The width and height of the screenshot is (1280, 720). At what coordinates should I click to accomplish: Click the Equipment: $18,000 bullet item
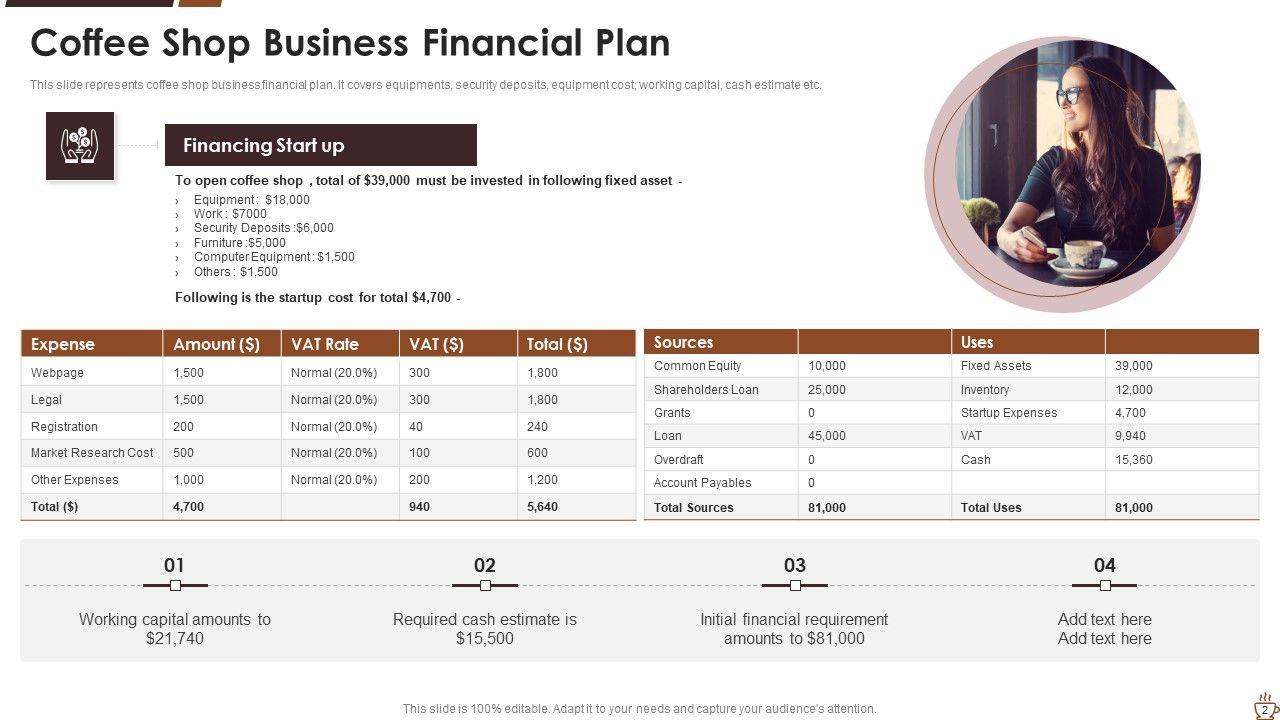coord(252,200)
